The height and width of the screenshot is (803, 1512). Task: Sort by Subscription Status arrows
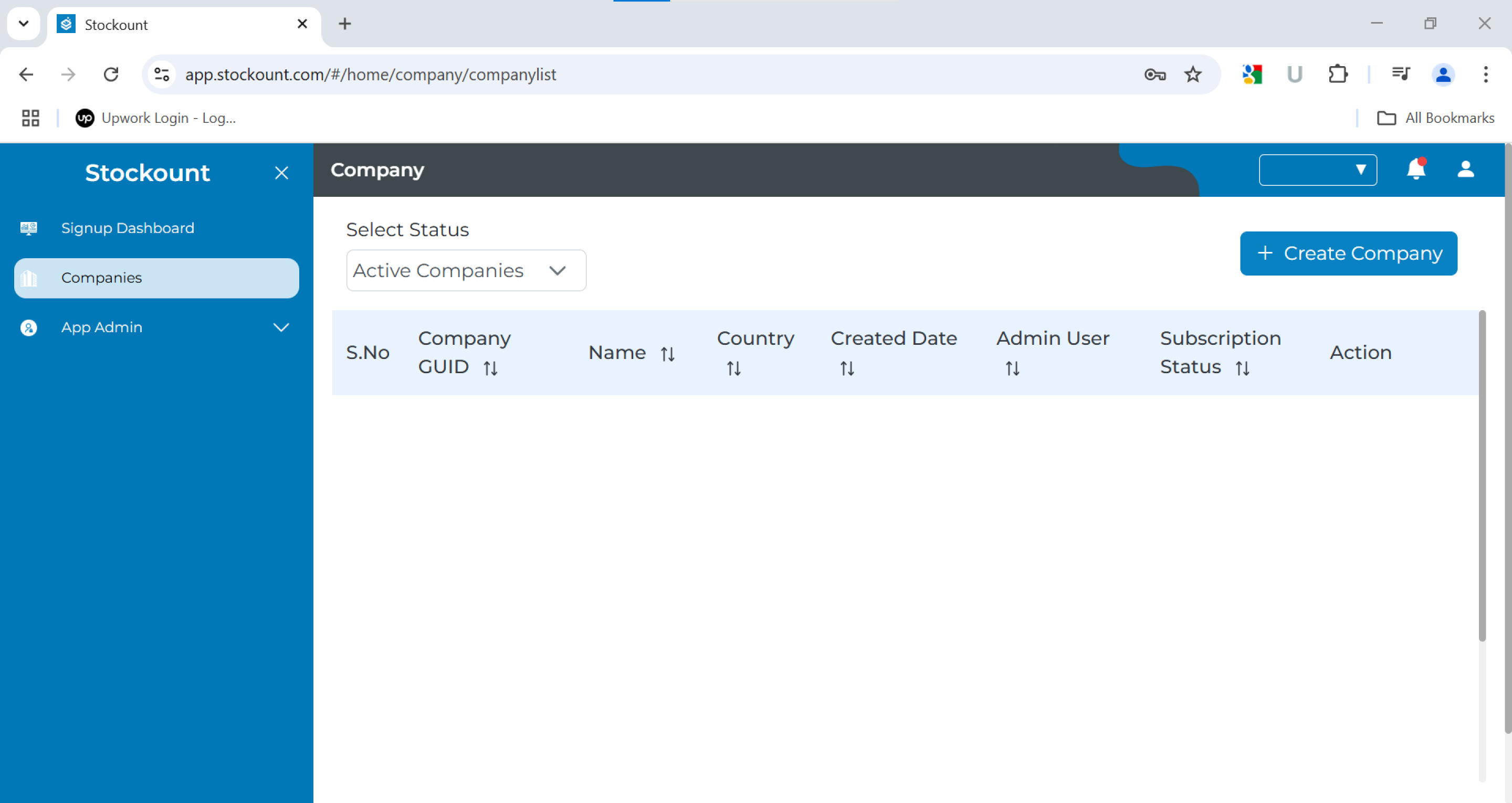[x=1242, y=368]
